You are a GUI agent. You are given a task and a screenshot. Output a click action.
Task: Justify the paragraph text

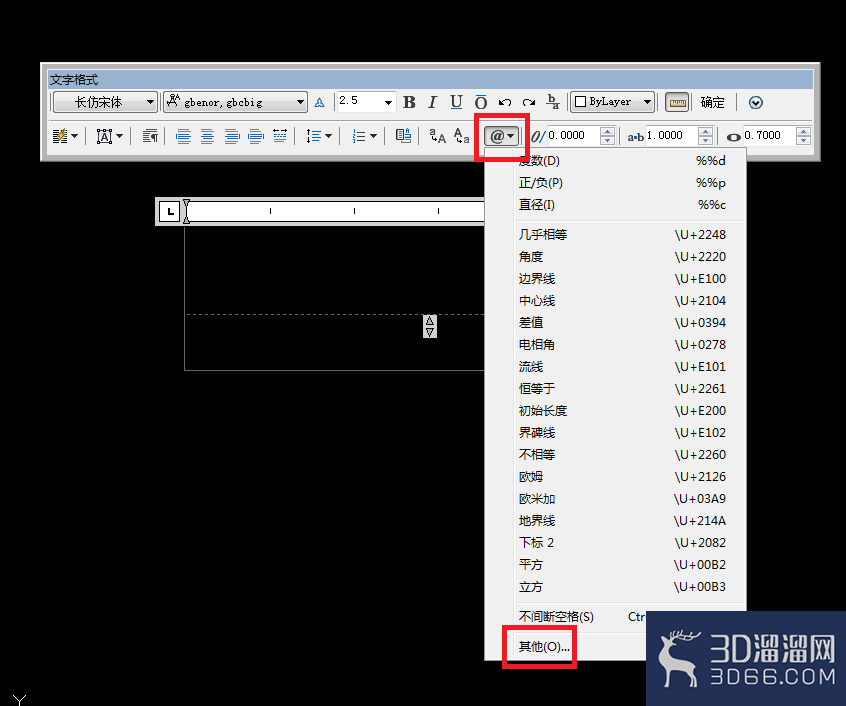[x=256, y=136]
